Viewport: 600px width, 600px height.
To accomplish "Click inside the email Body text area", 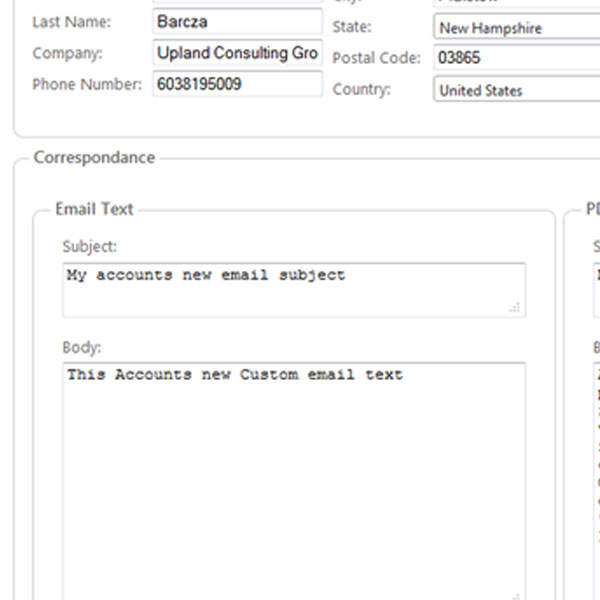I will click(x=293, y=480).
